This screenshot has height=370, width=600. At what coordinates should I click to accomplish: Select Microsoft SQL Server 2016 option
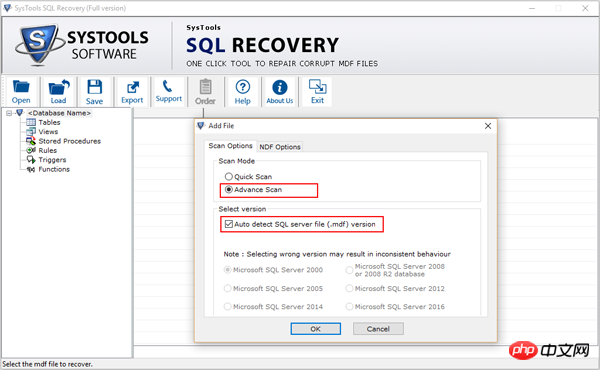[349, 306]
